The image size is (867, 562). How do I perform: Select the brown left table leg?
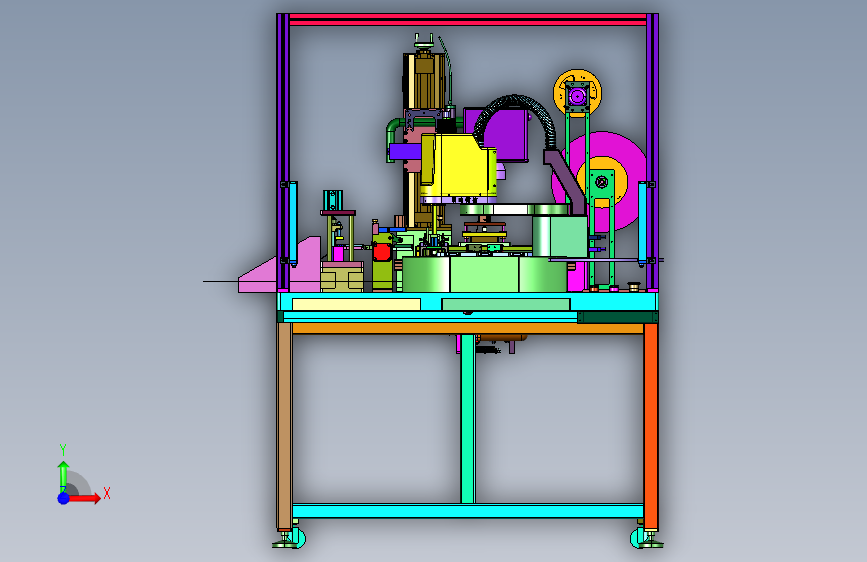284,426
